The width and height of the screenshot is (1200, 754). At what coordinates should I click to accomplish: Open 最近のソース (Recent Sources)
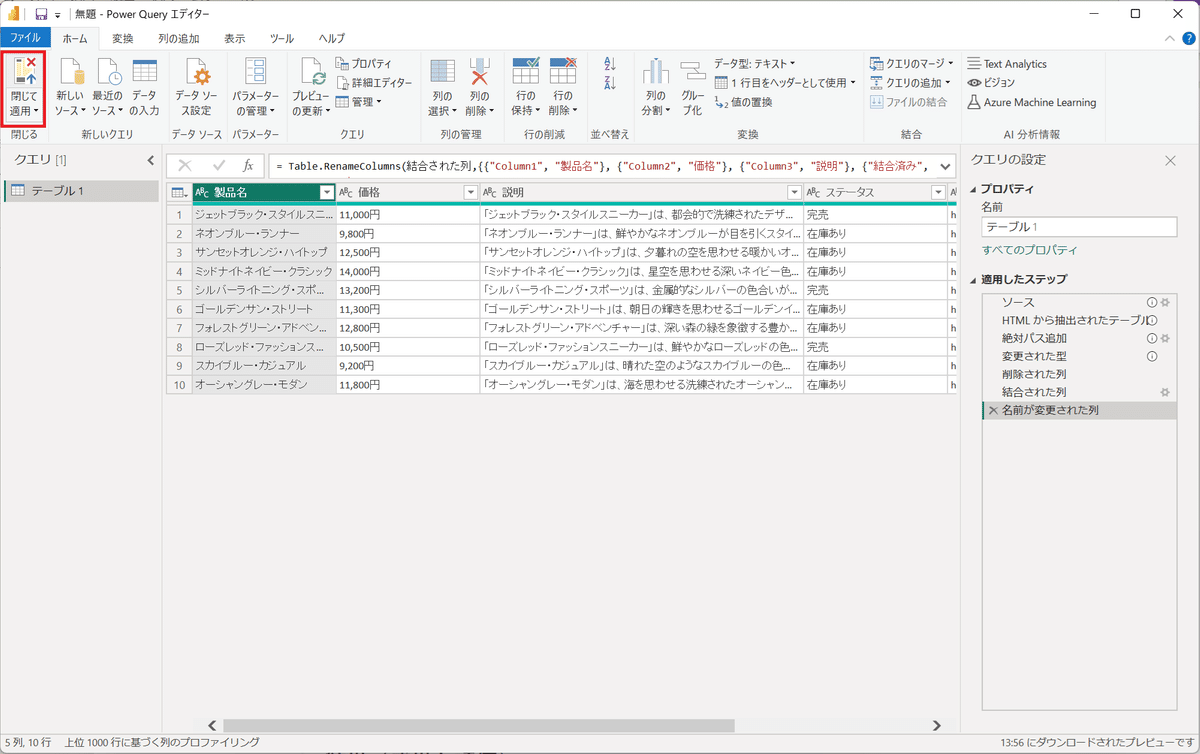coord(107,88)
